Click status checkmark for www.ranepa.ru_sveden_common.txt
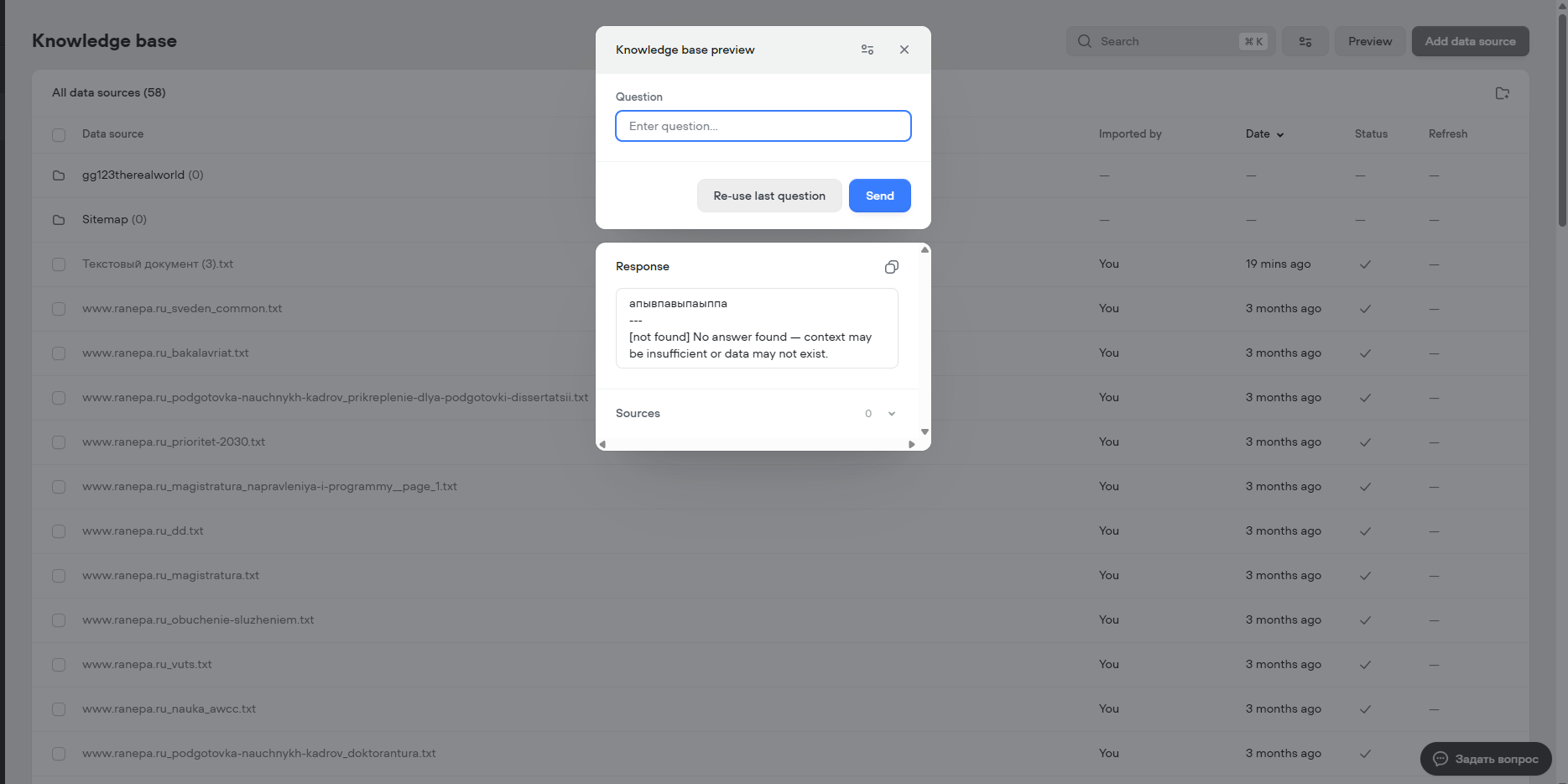The height and width of the screenshot is (784, 1568). pyautogui.click(x=1365, y=309)
